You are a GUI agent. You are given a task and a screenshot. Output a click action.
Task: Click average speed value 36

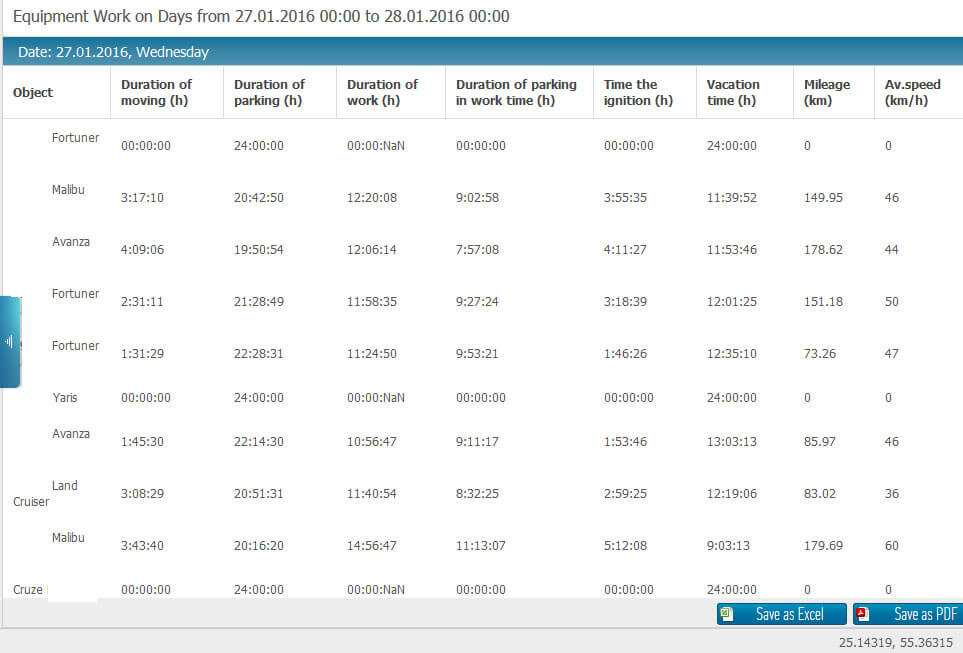[x=891, y=494]
